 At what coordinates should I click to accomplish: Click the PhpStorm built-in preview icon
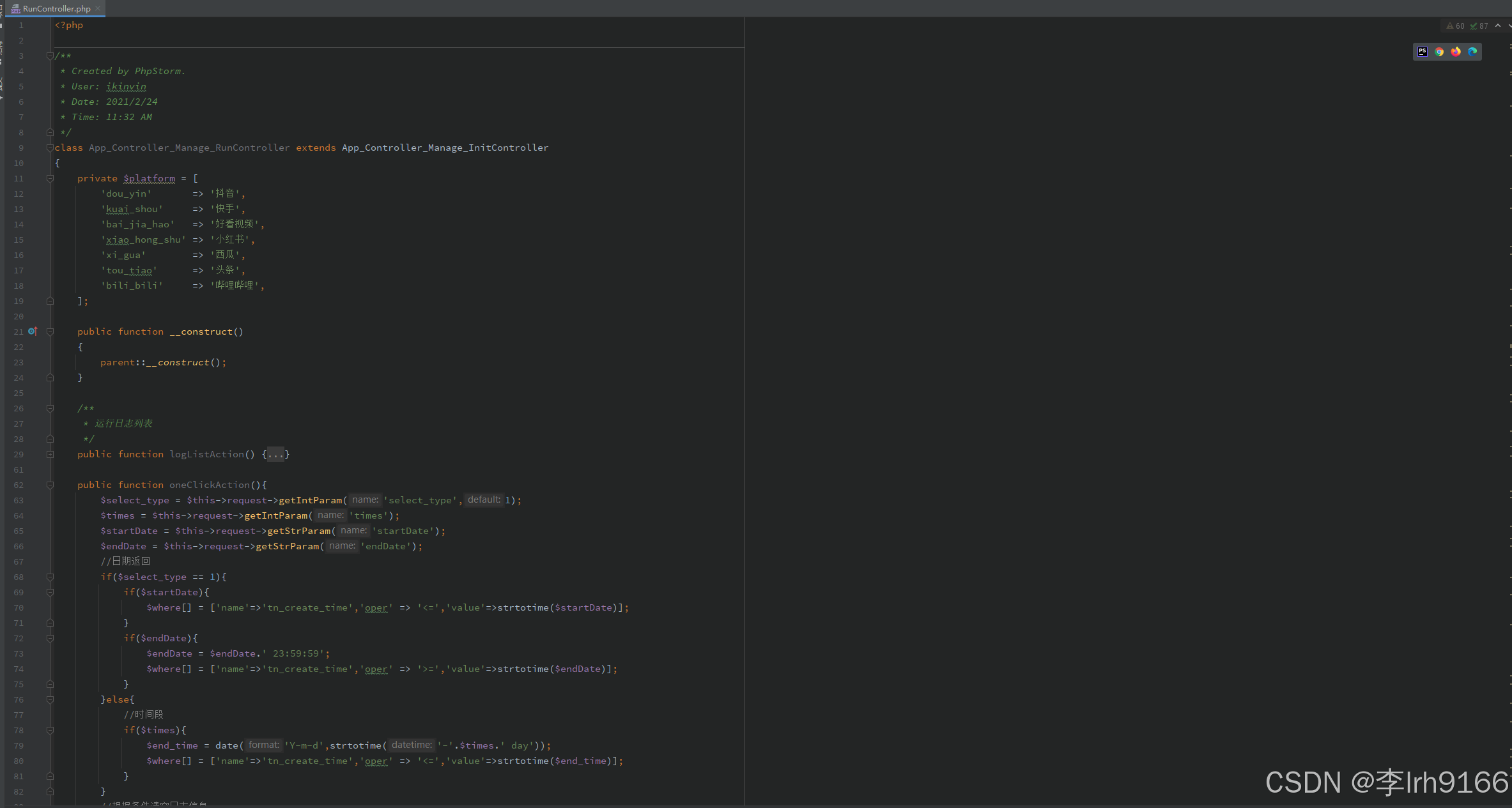pyautogui.click(x=1423, y=52)
